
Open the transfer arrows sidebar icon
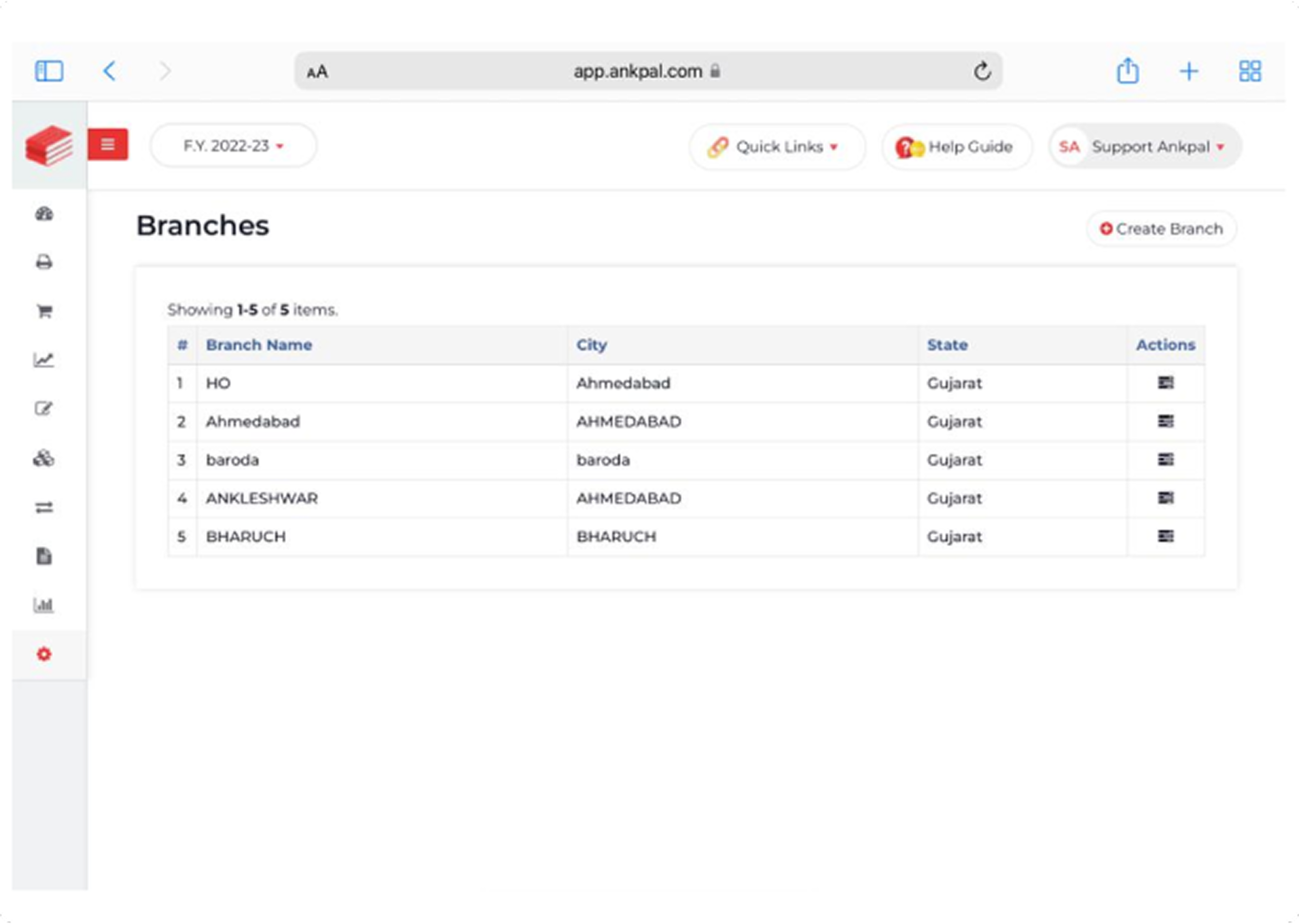44,507
